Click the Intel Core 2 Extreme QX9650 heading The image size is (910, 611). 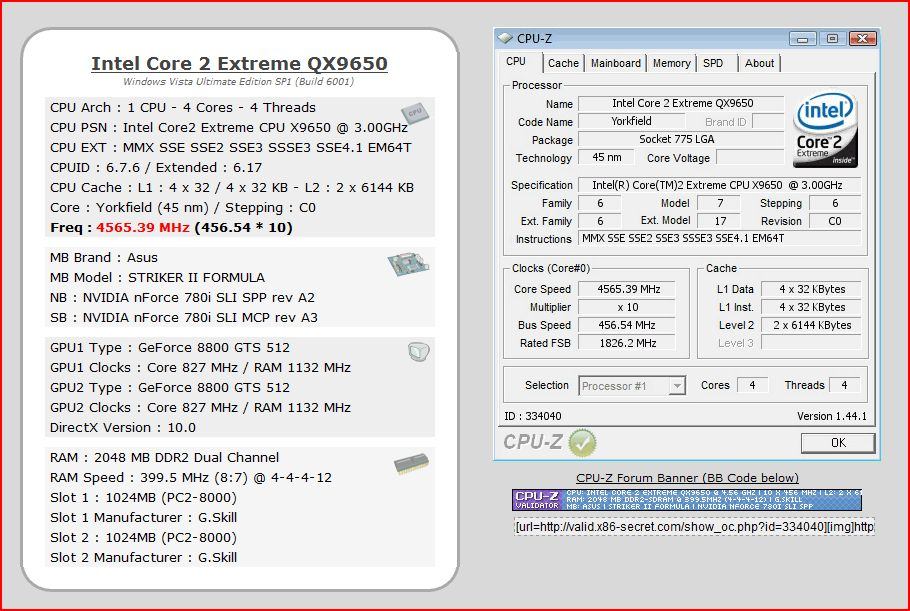tap(239, 63)
